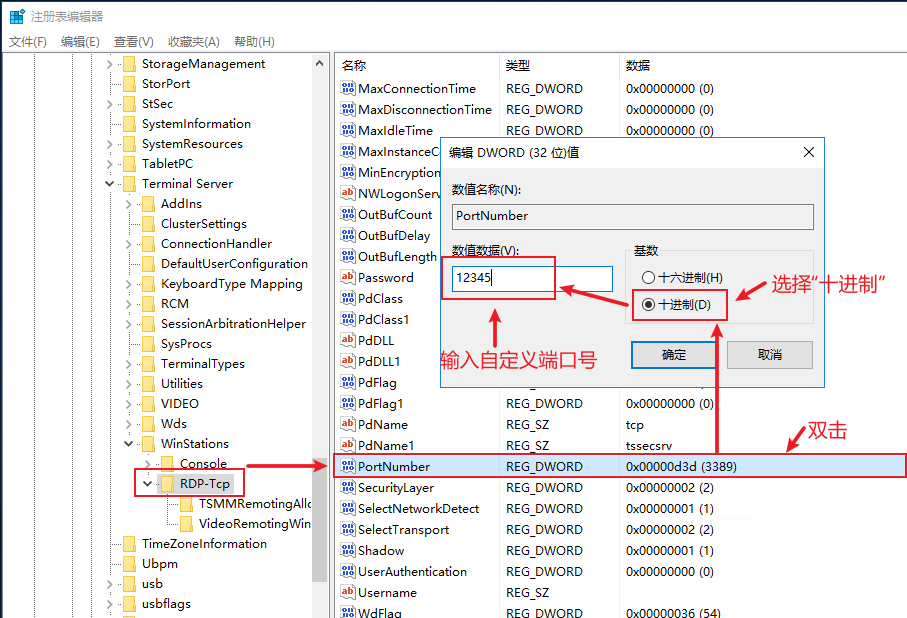Screen dimensions: 907x618
Task: Select the TSMMRemotingAllc subkey
Action: [x=255, y=503]
